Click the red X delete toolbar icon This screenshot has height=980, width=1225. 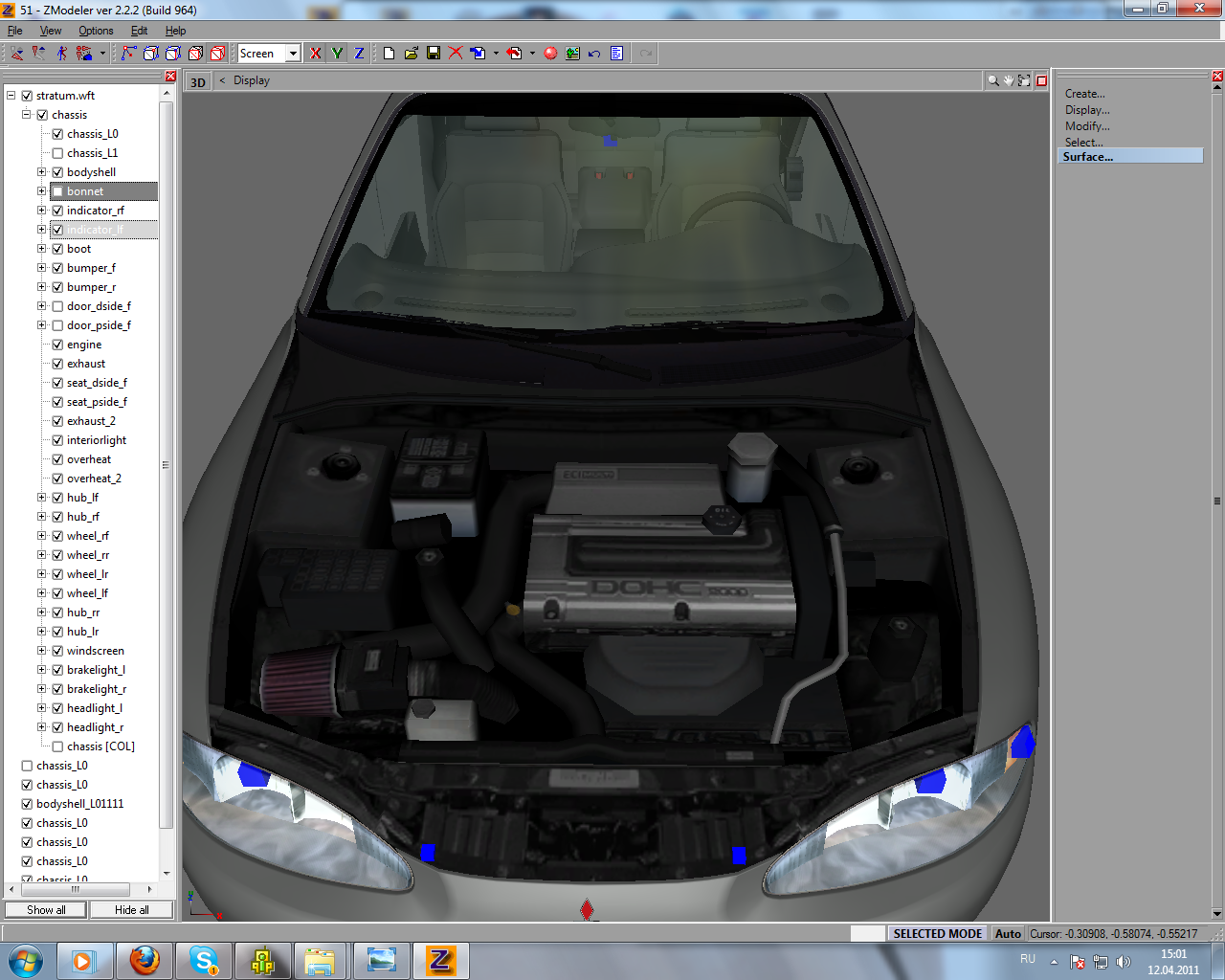click(456, 54)
